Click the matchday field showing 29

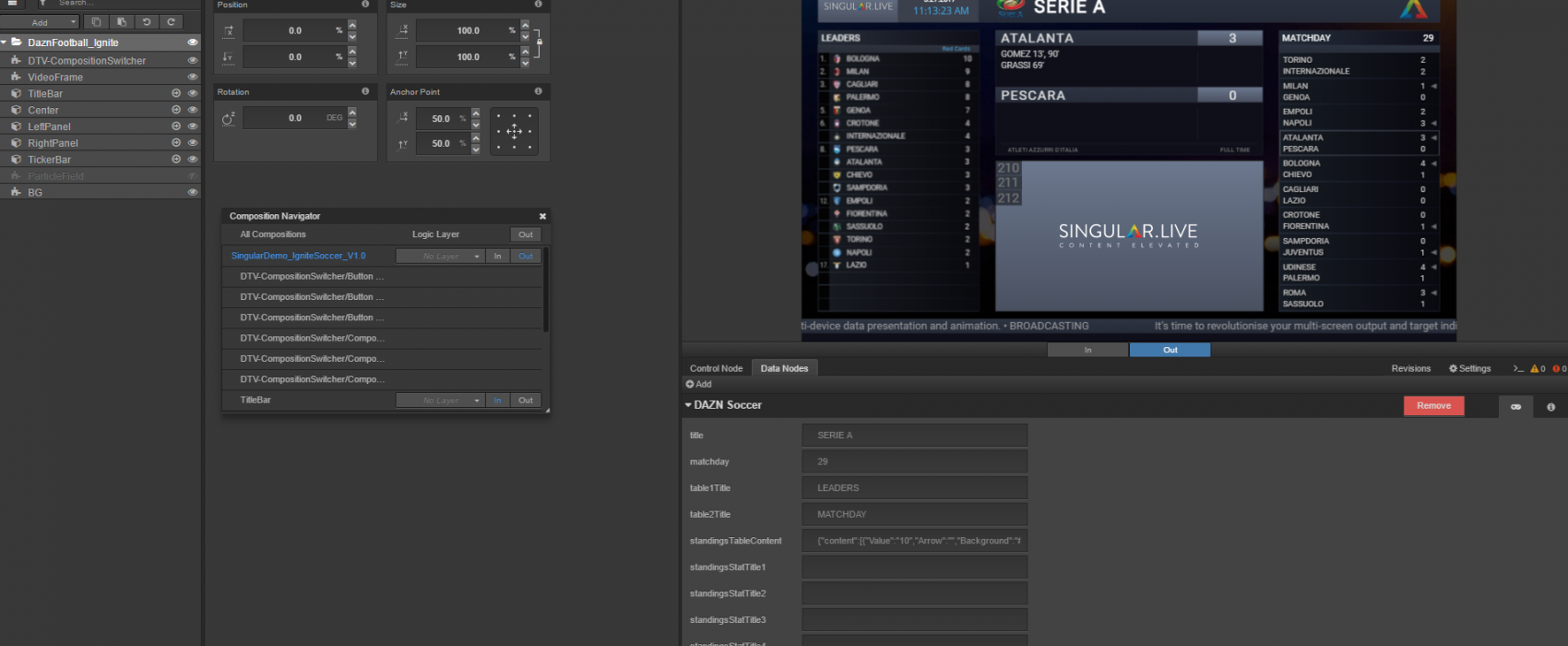tap(914, 461)
